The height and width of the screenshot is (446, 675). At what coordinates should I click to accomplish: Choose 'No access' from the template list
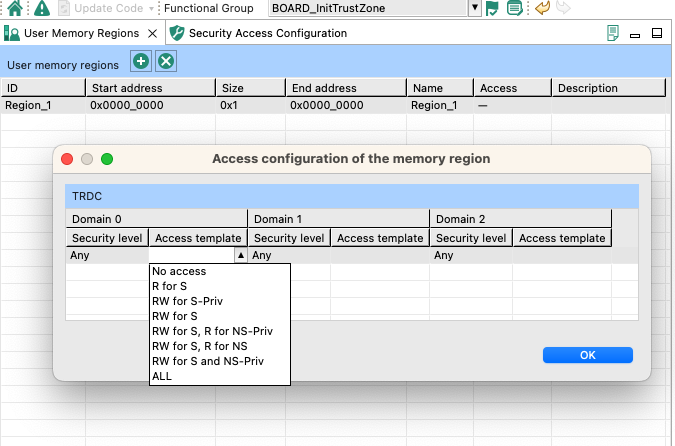pos(179,271)
